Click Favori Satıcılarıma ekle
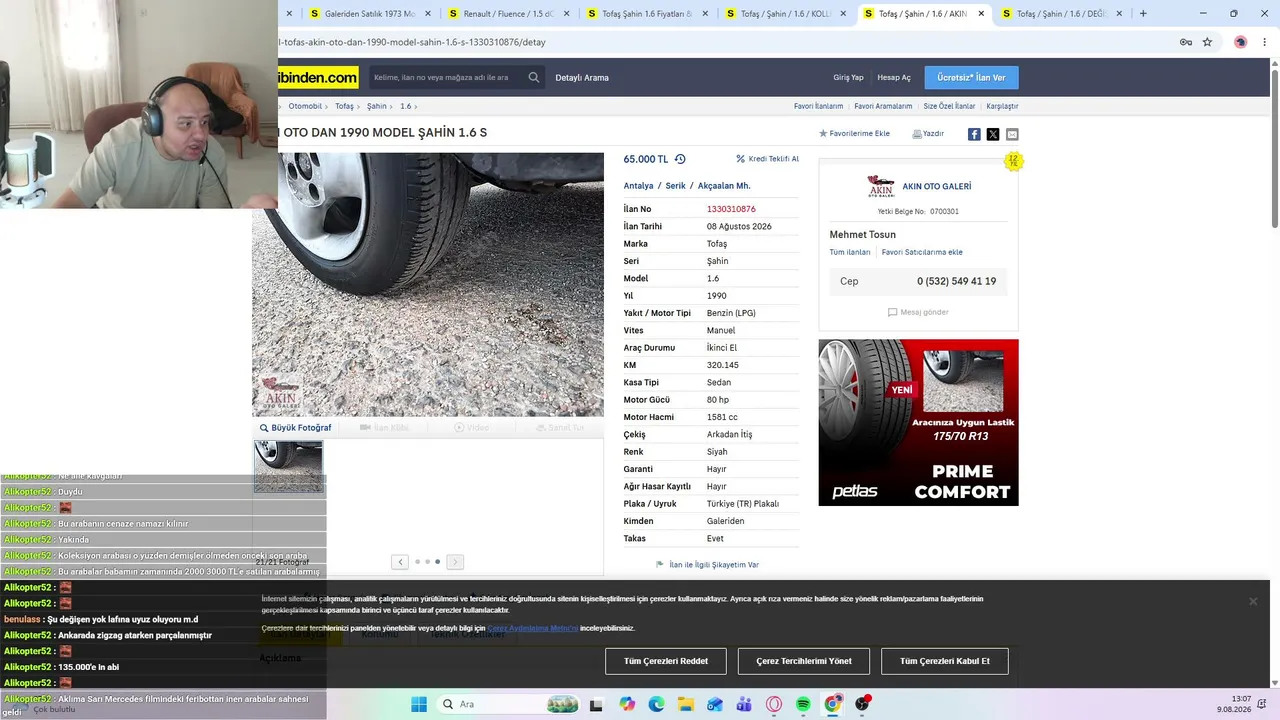The image size is (1280, 720). (x=922, y=252)
